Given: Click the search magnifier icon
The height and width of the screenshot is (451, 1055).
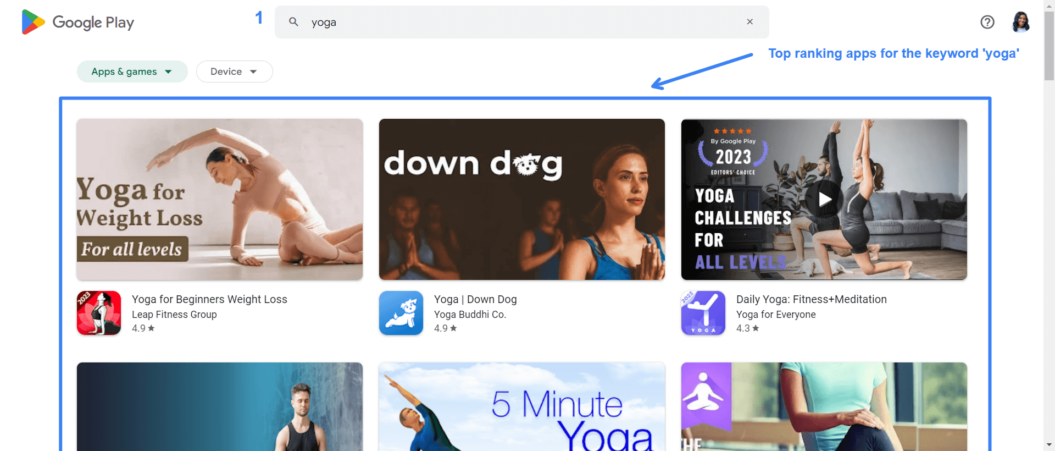Looking at the screenshot, I should 293,22.
